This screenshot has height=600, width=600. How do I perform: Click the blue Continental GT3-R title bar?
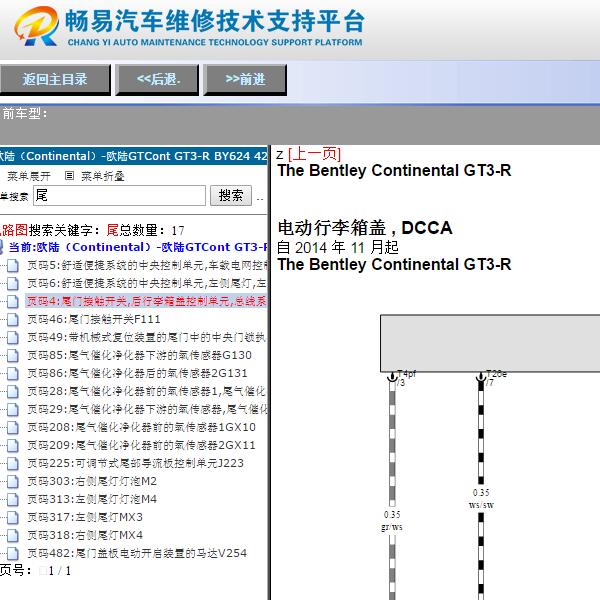(x=134, y=156)
